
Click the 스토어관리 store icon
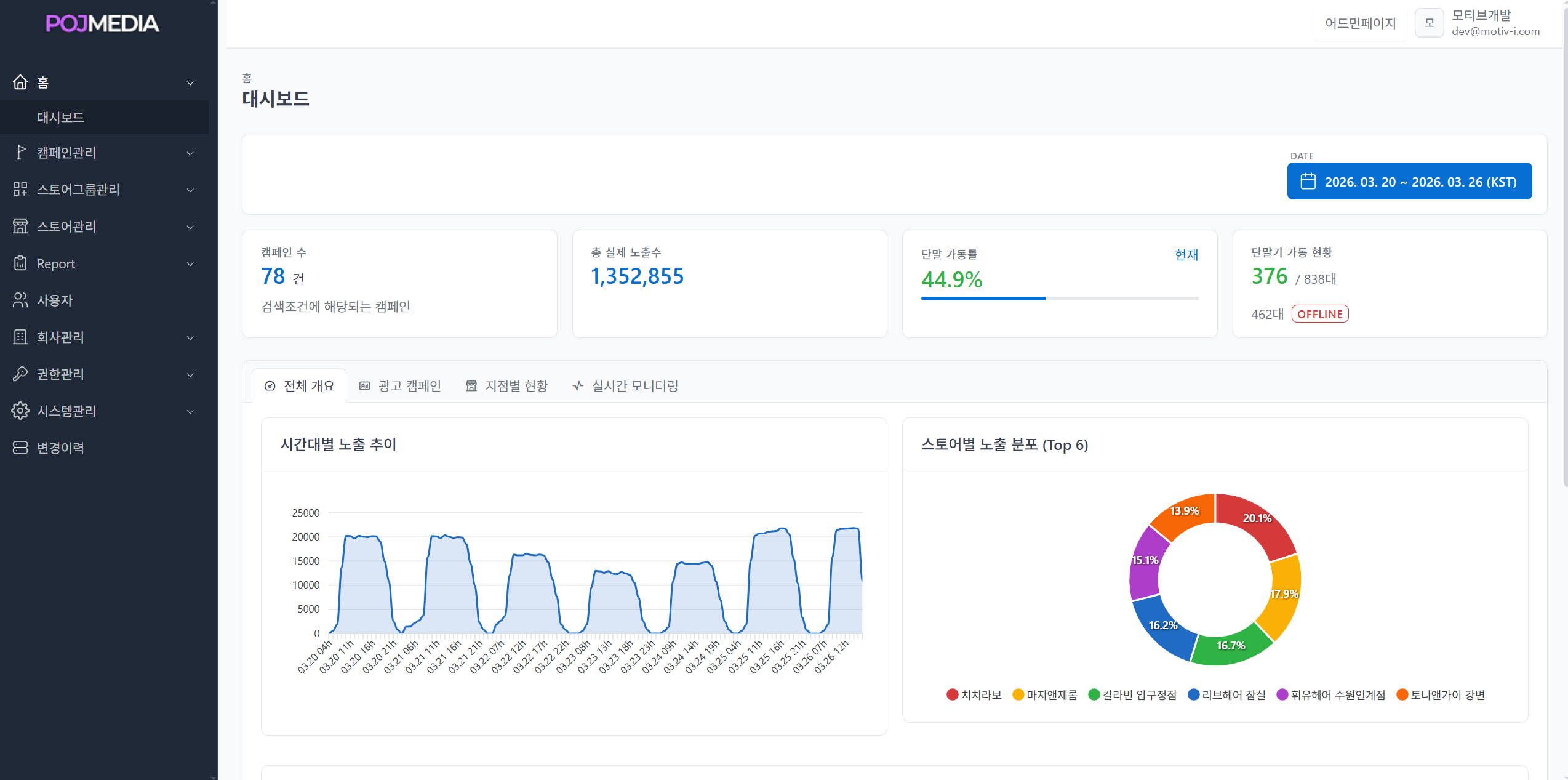(20, 226)
